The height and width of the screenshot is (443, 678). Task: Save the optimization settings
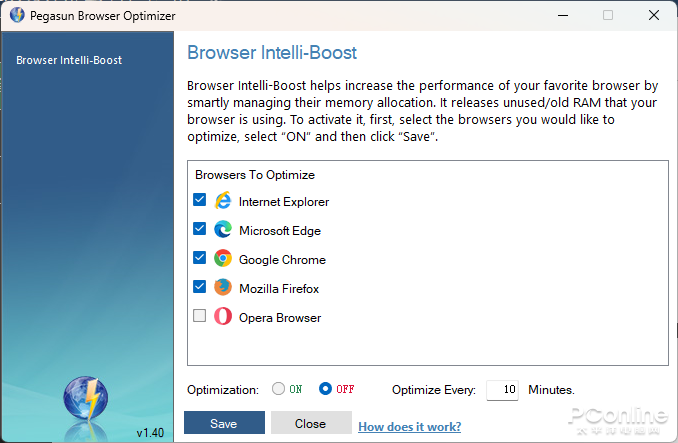point(224,423)
